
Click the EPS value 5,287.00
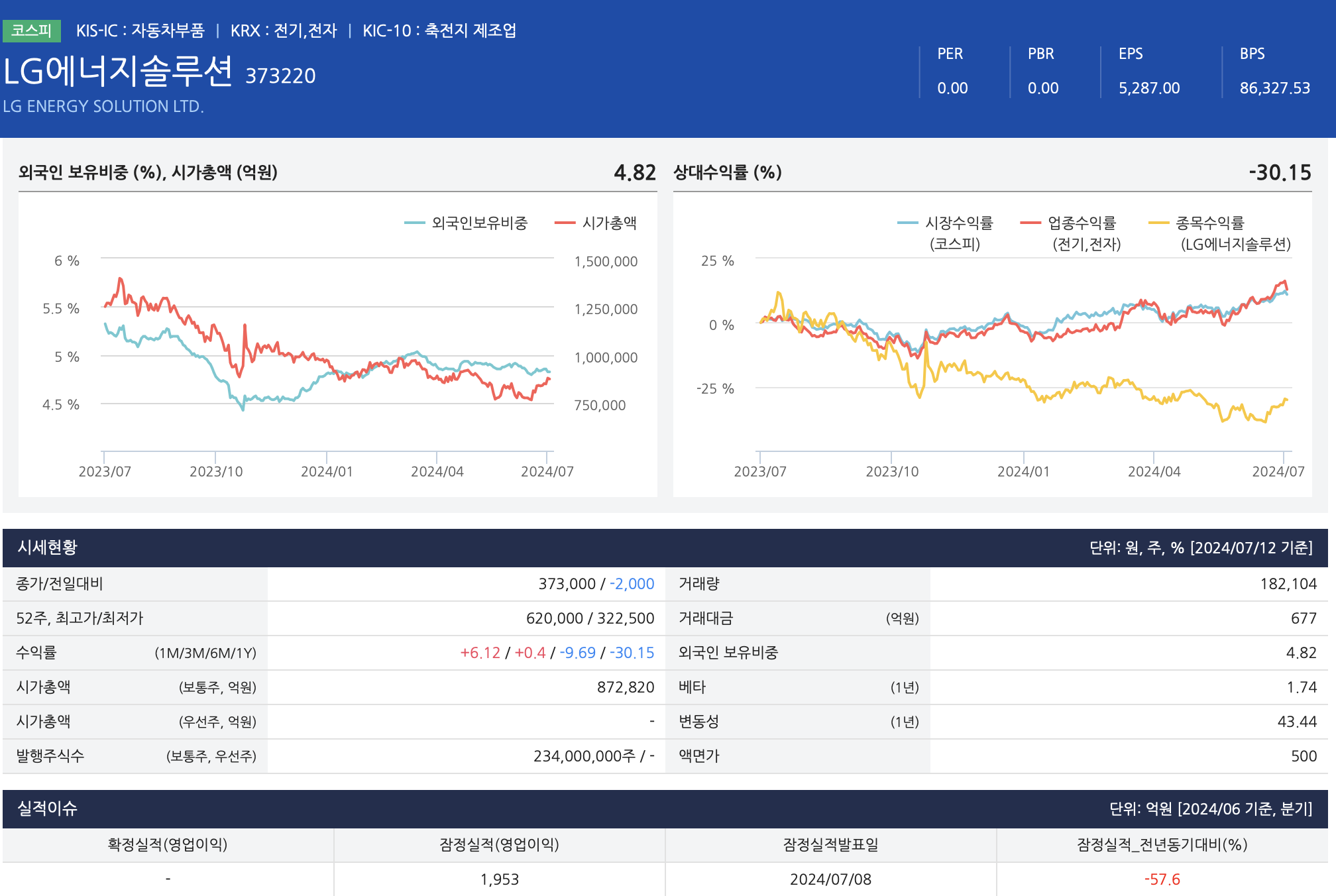point(1149,88)
